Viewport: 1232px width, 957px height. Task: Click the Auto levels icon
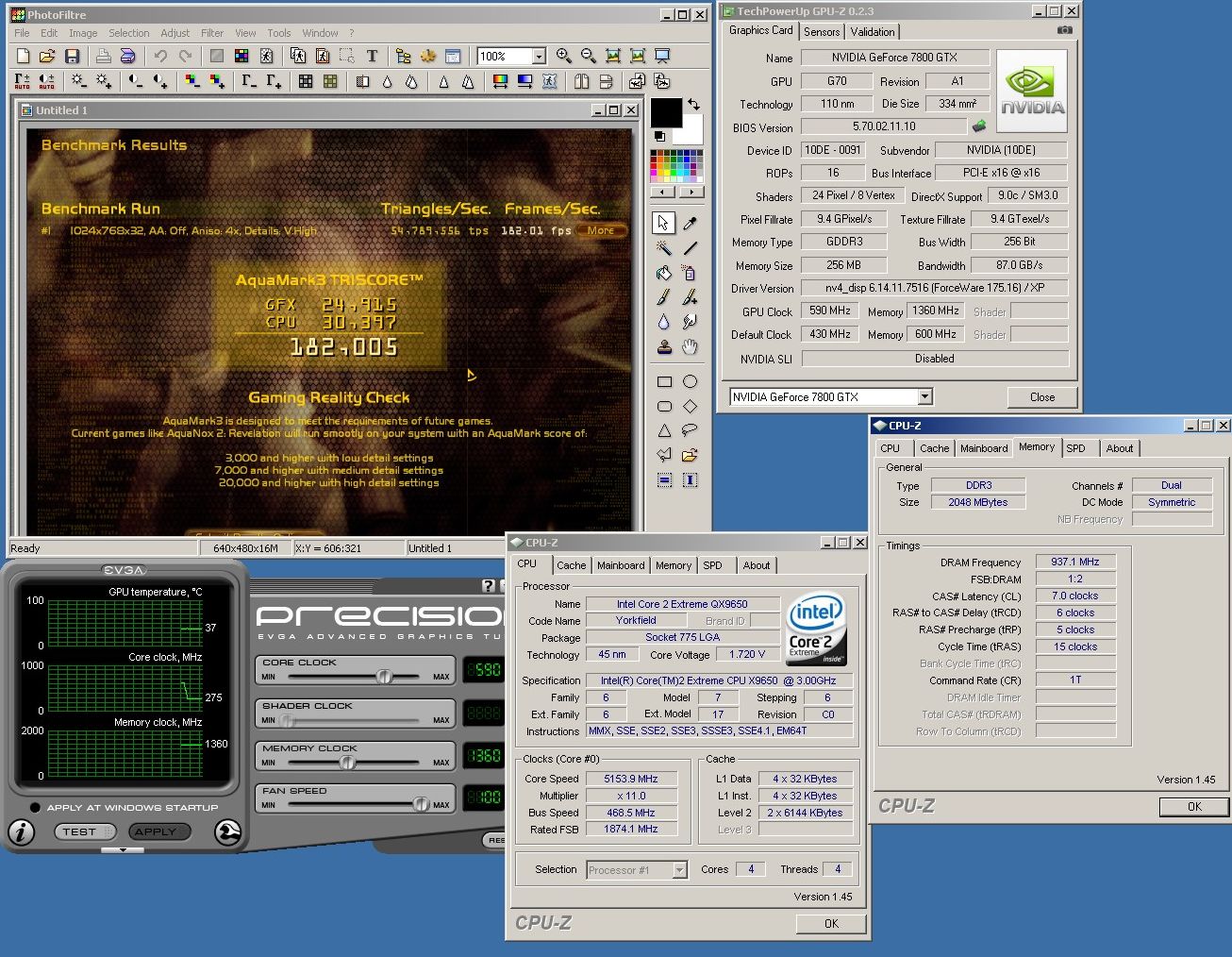(x=23, y=82)
